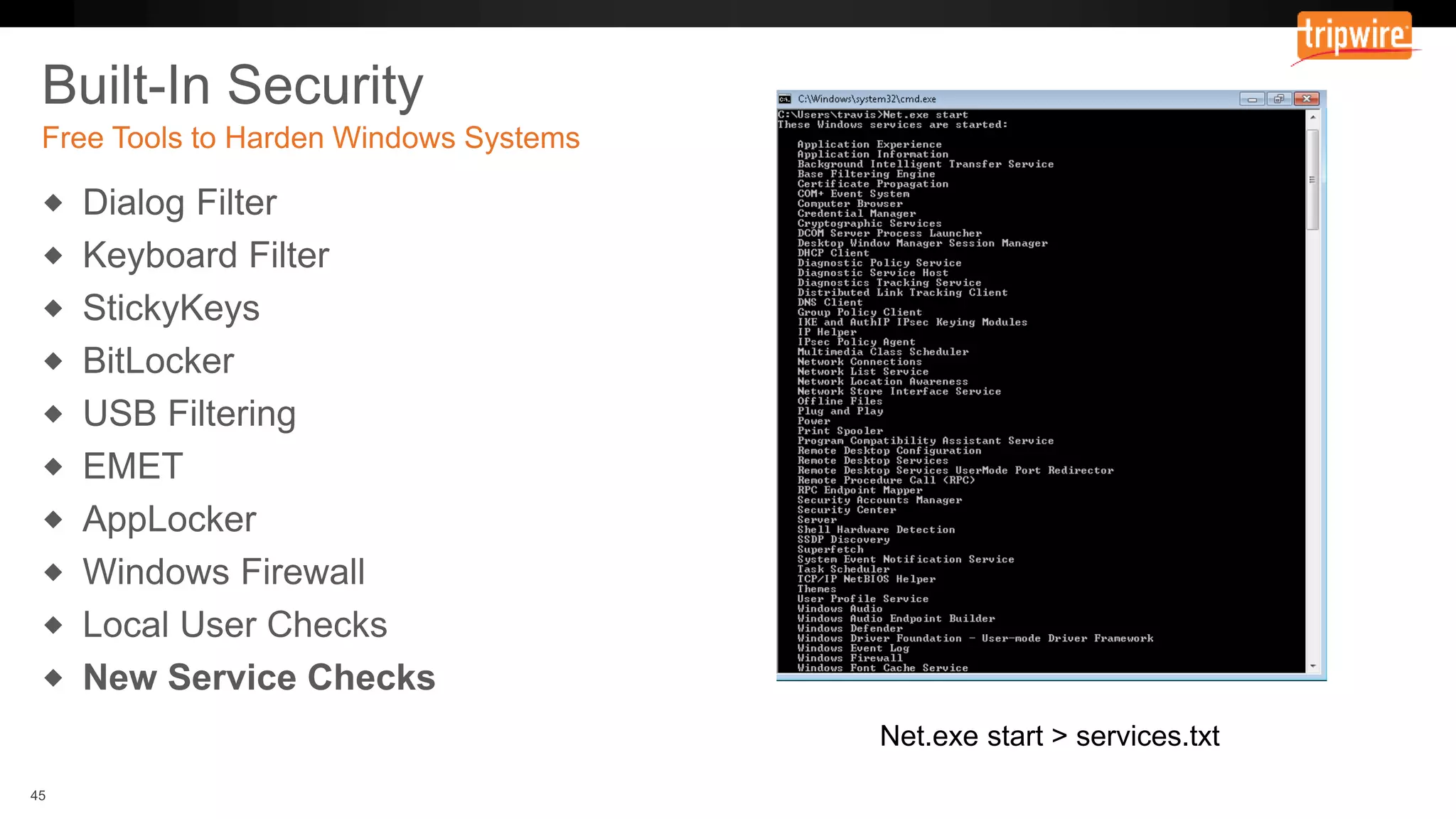Select the Keyboard Filter bullet
The width and height of the screenshot is (1456, 819).
(206, 255)
